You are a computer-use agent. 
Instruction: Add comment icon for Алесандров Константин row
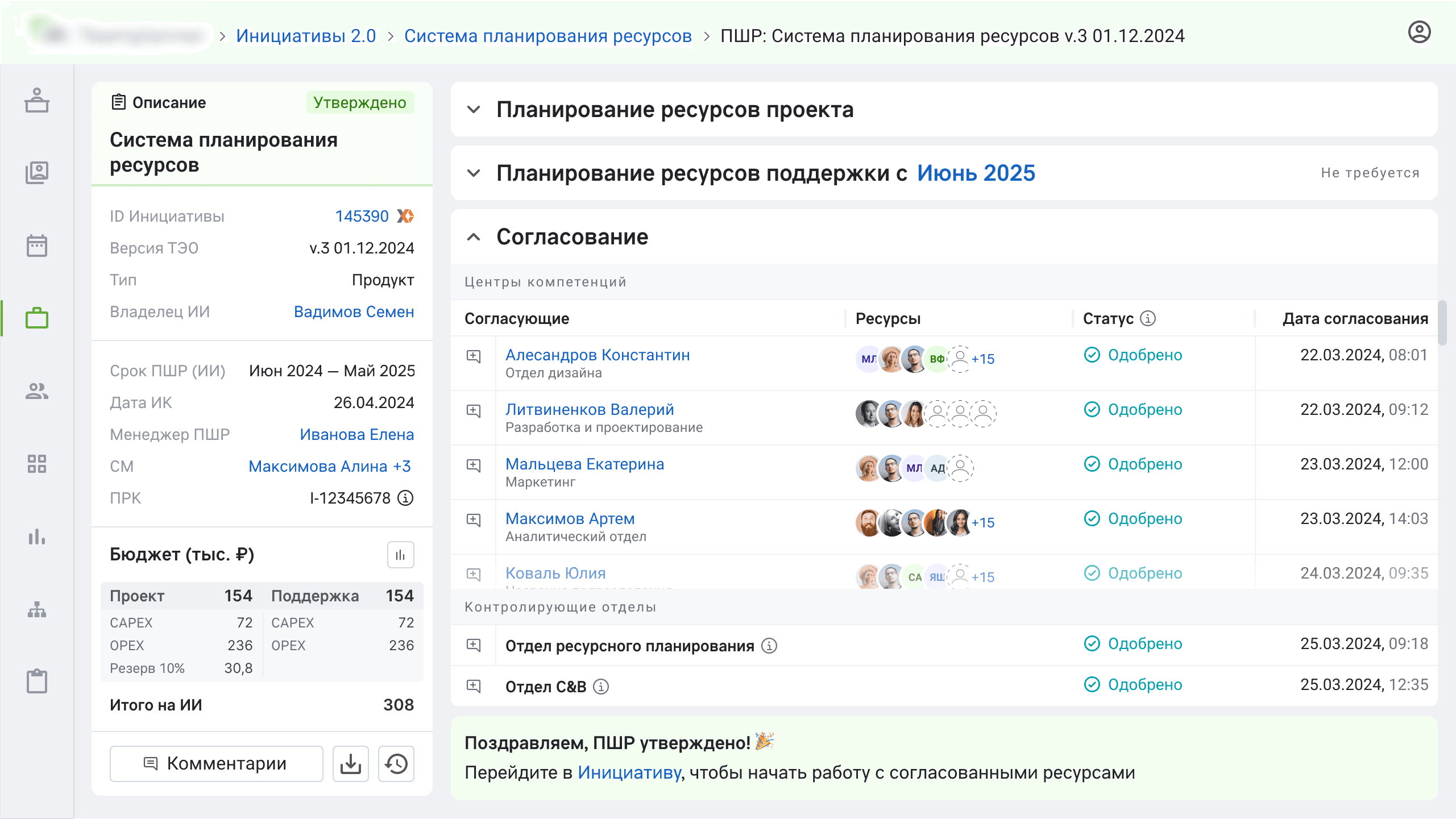(474, 356)
